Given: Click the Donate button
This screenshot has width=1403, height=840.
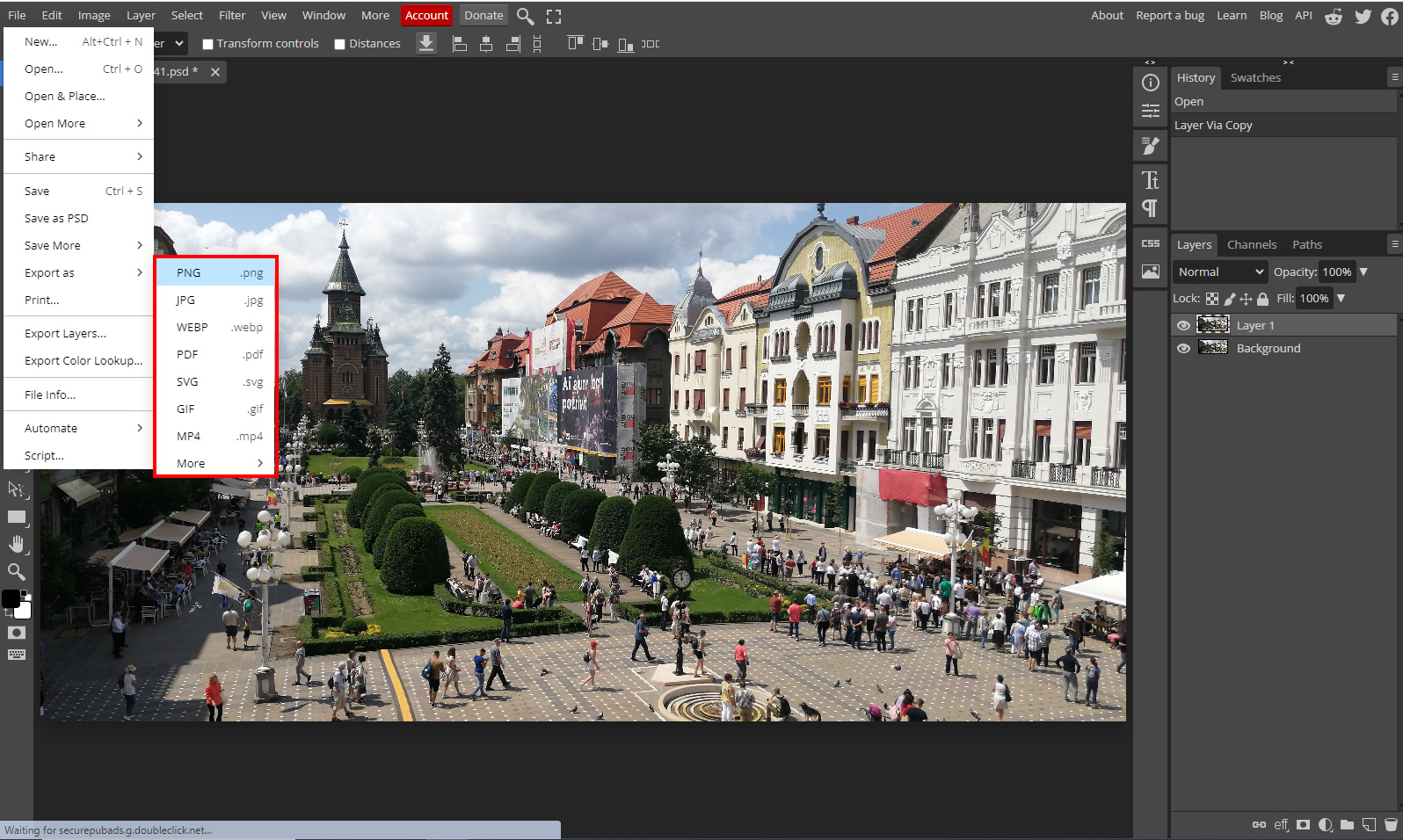Looking at the screenshot, I should click(483, 15).
